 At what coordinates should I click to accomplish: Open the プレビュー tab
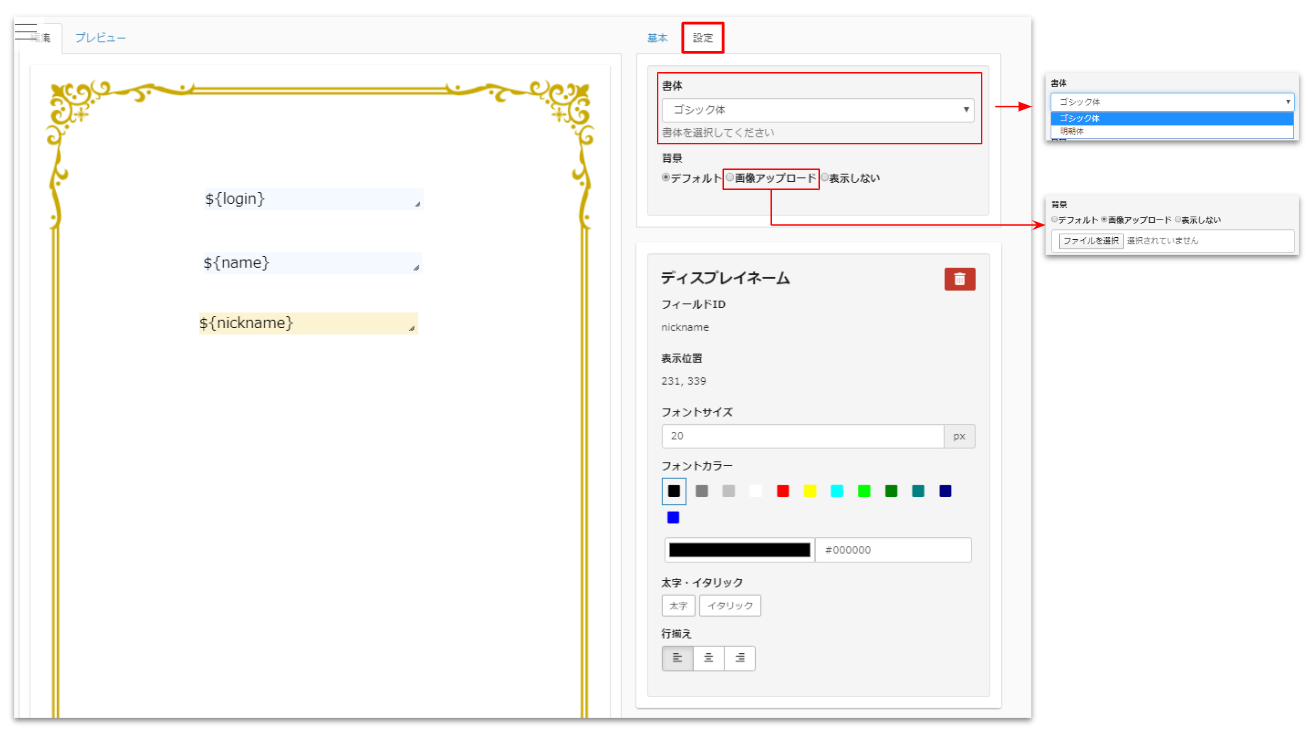coord(100,38)
